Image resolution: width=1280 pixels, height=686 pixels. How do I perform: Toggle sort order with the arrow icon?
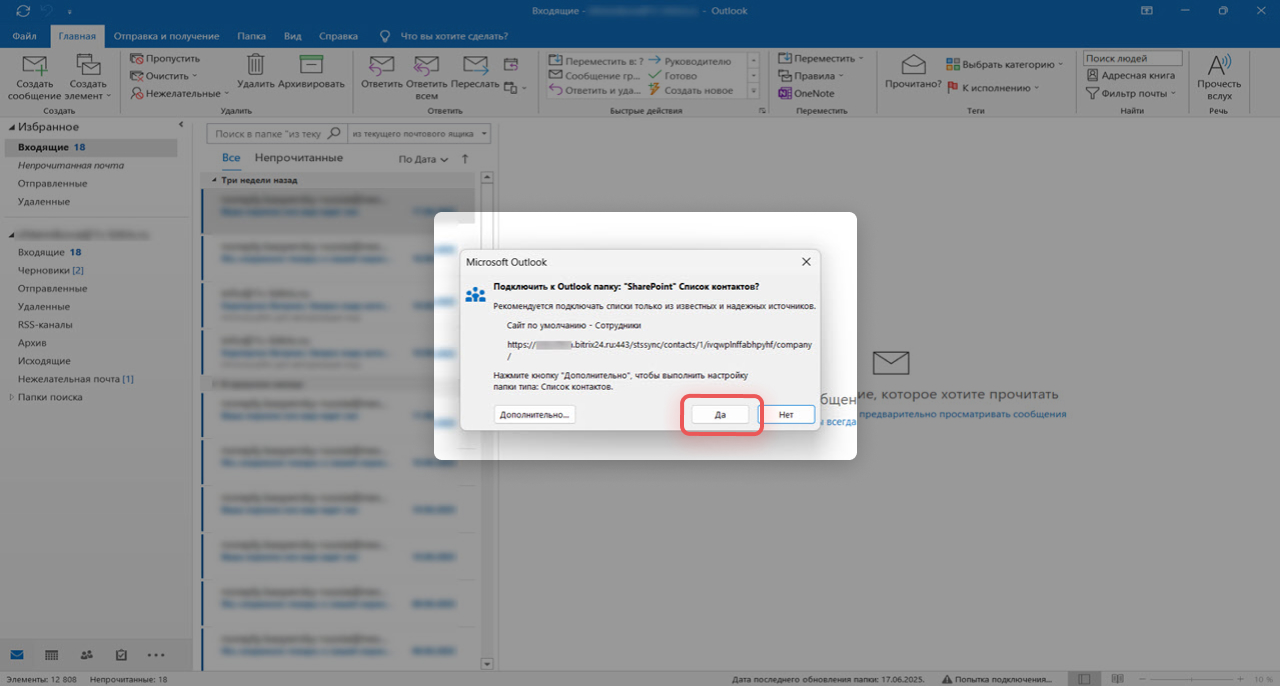click(x=465, y=159)
